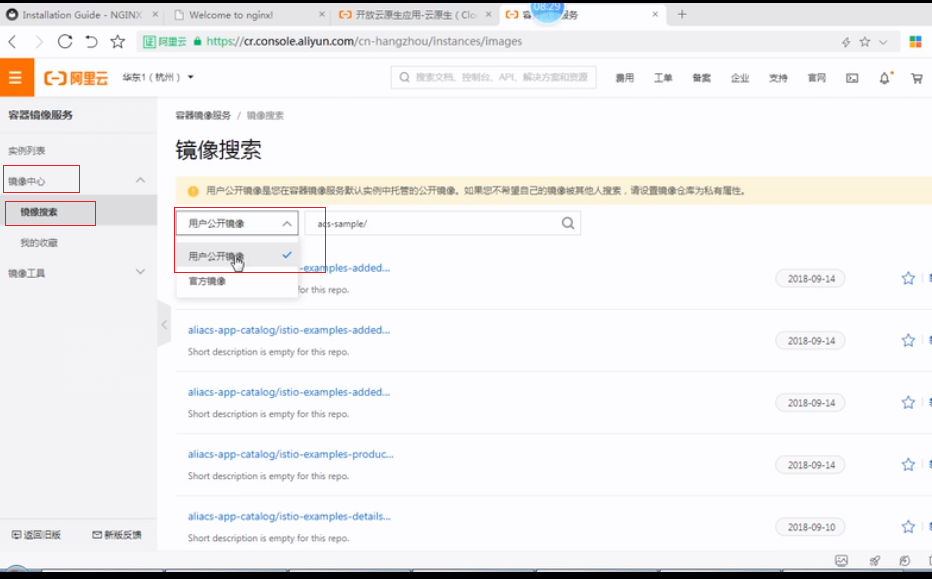Viewport: 932px width, 579px height.
Task: Open istio-examples-details repository link
Action: click(289, 517)
